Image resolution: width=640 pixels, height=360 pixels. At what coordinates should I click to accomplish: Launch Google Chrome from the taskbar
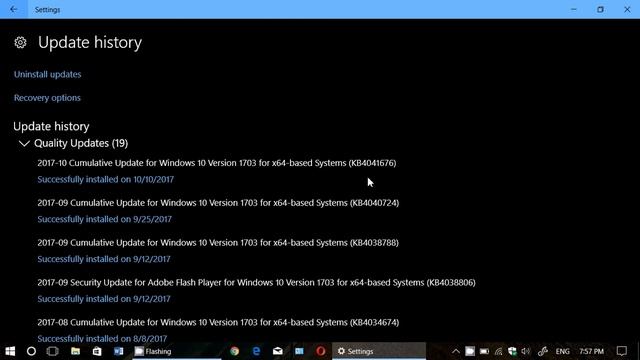(235, 351)
